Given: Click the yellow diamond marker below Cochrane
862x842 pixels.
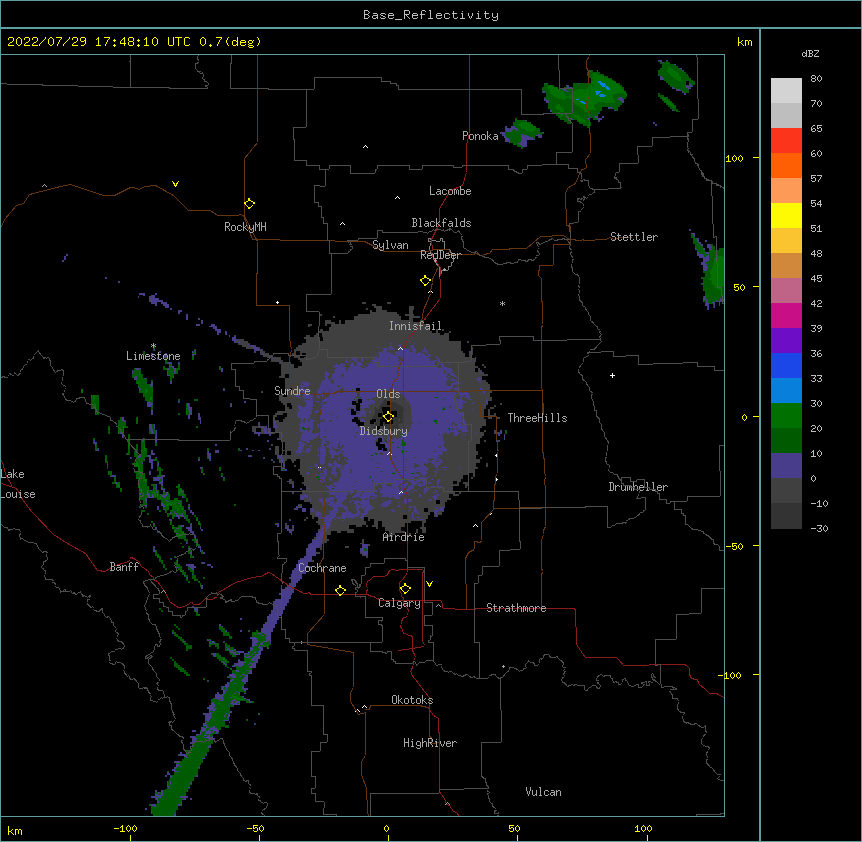Looking at the screenshot, I should (340, 590).
